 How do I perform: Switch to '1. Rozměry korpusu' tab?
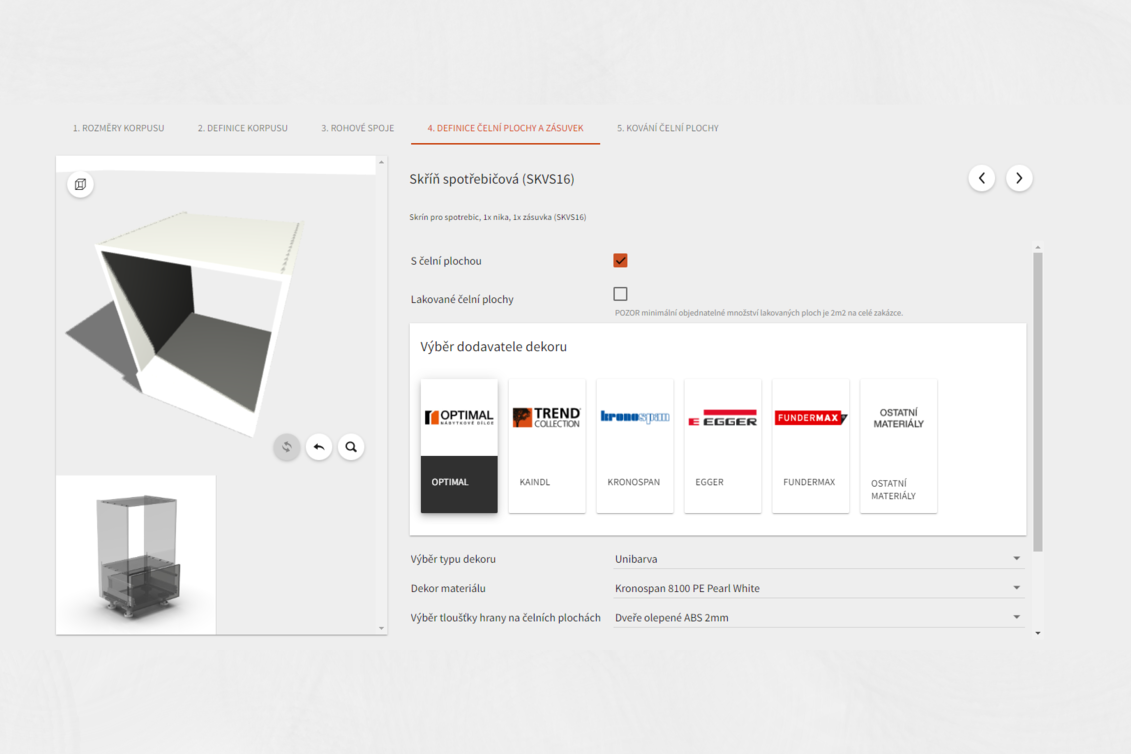click(118, 128)
